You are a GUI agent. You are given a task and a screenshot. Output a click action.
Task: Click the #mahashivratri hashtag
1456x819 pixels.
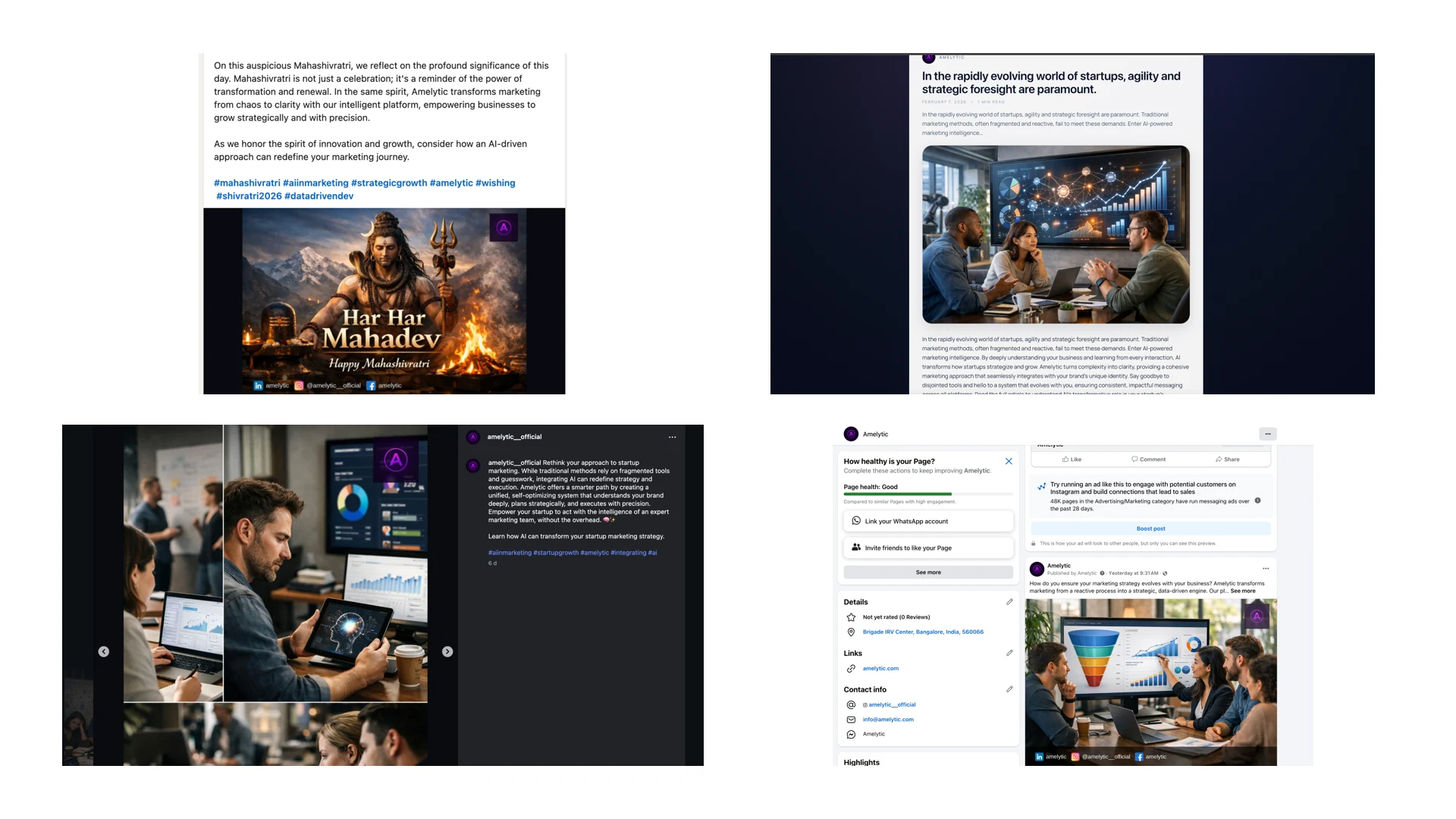click(246, 183)
